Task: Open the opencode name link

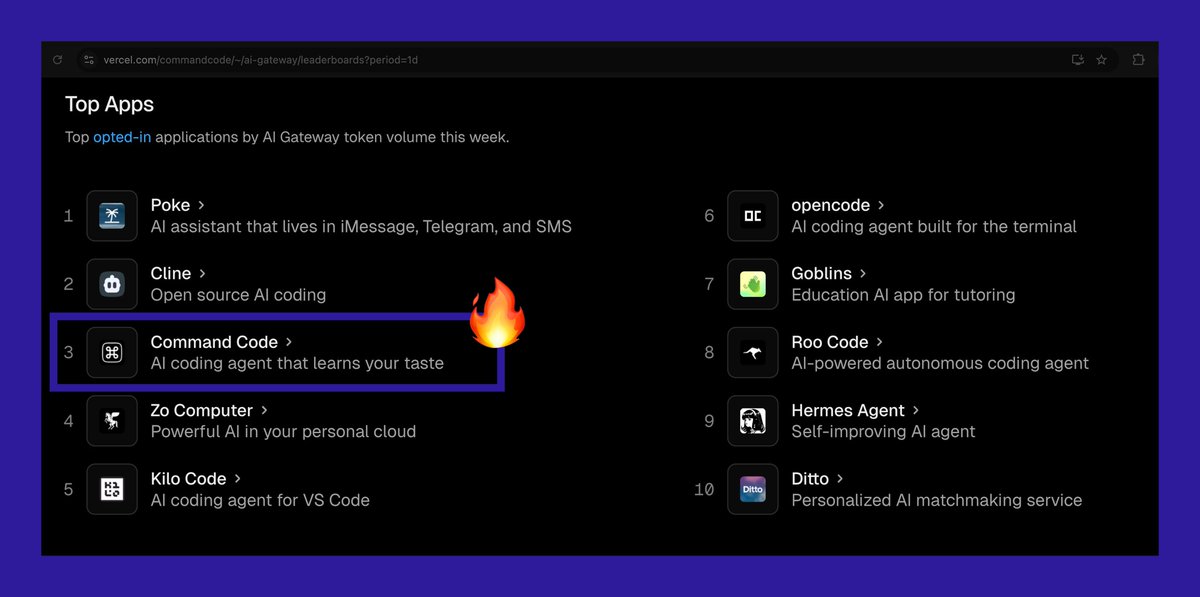Action: point(831,205)
